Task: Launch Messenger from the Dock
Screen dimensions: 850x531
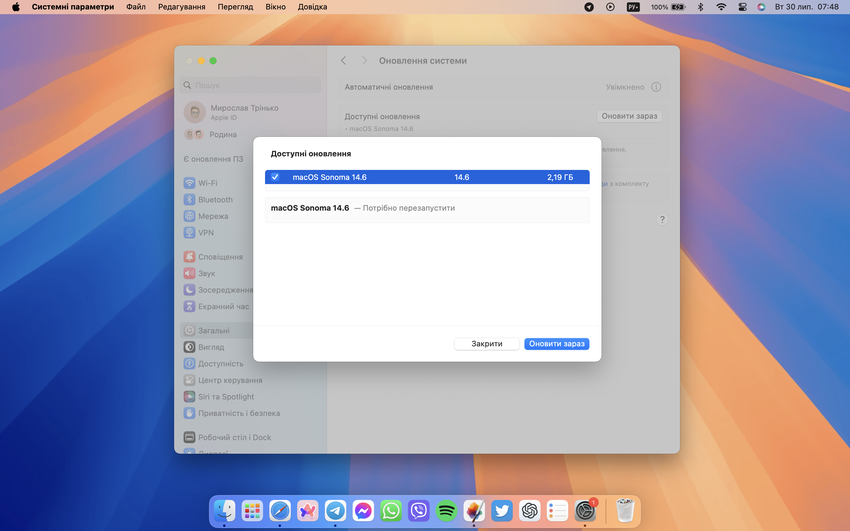Action: pos(363,510)
